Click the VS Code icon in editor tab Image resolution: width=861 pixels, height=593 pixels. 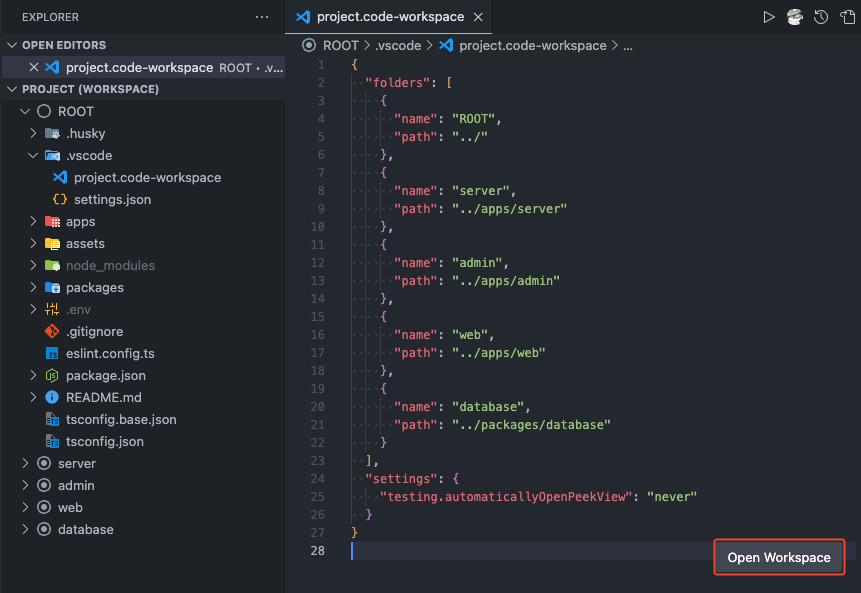pos(303,17)
